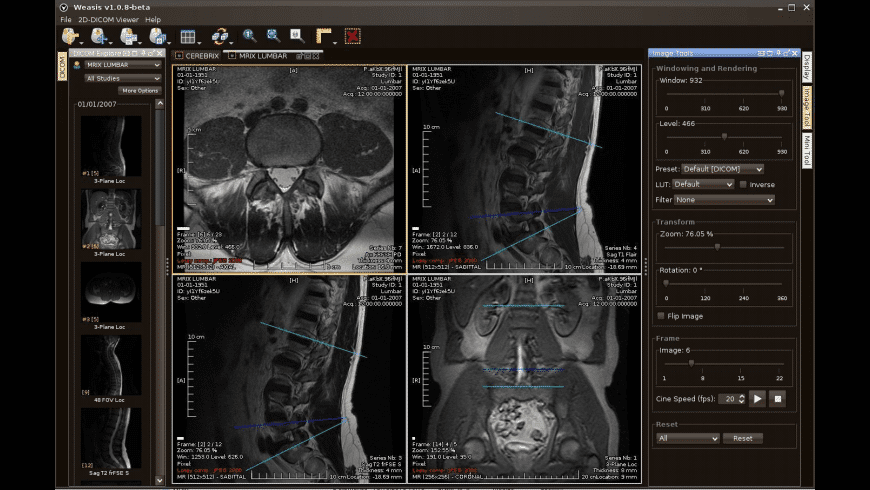Screen dimensions: 870x490
Task: Open the Preset Default [DICOM] dropdown
Action: tap(722, 169)
